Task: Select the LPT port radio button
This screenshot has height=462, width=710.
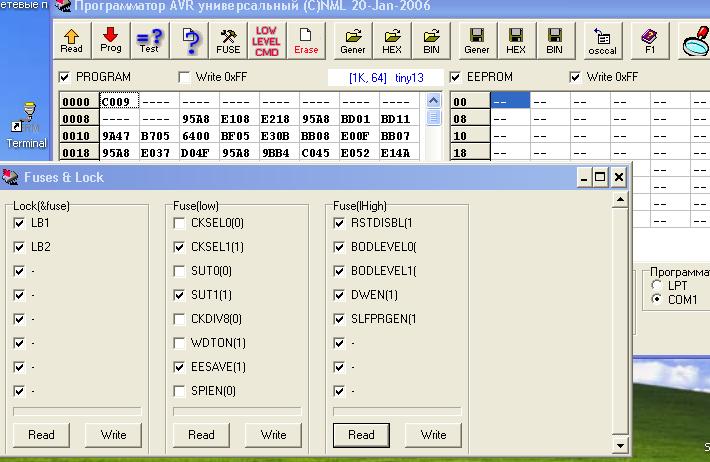Action: tap(657, 286)
